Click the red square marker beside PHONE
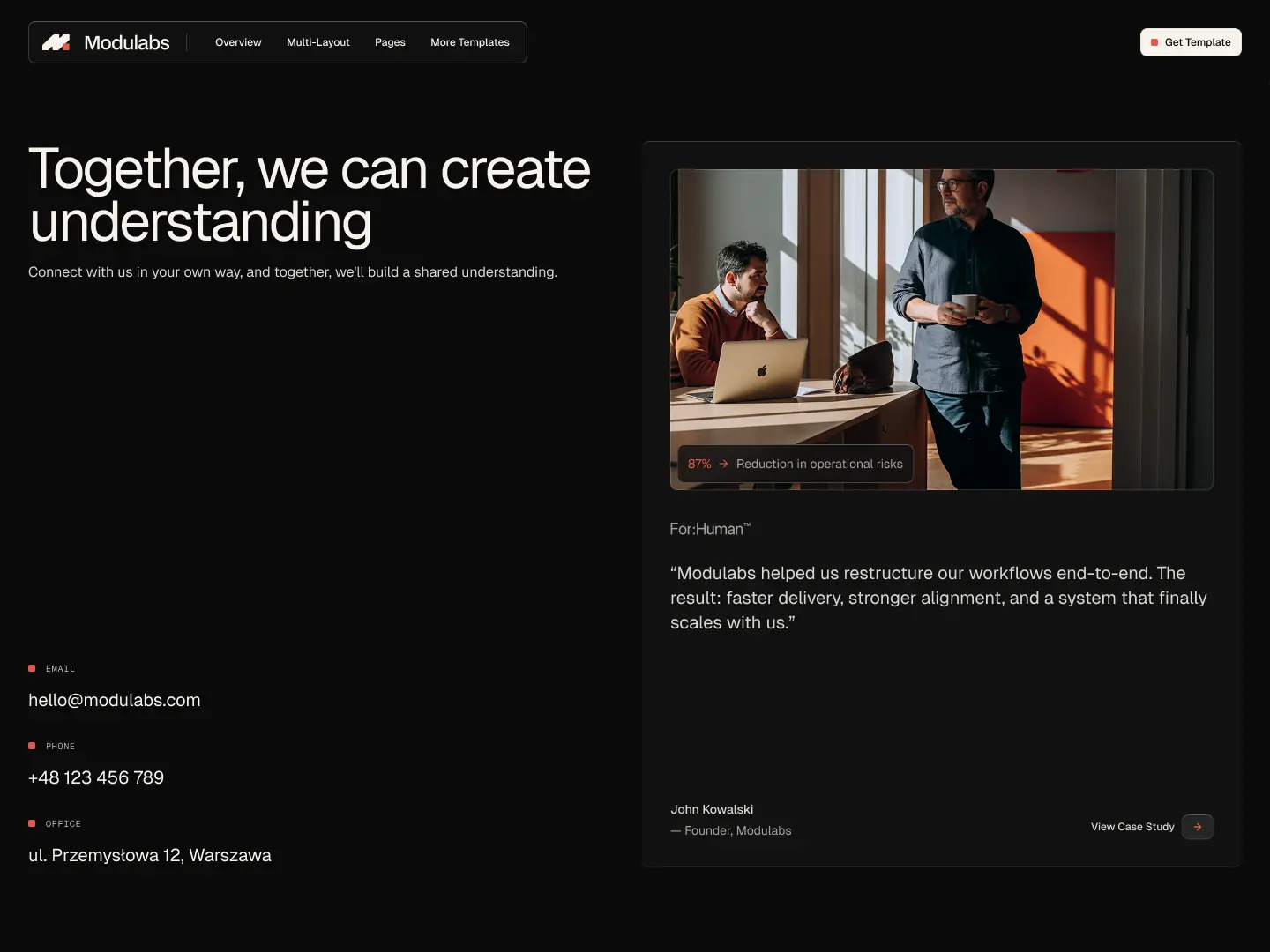Image resolution: width=1270 pixels, height=952 pixels. coord(32,746)
